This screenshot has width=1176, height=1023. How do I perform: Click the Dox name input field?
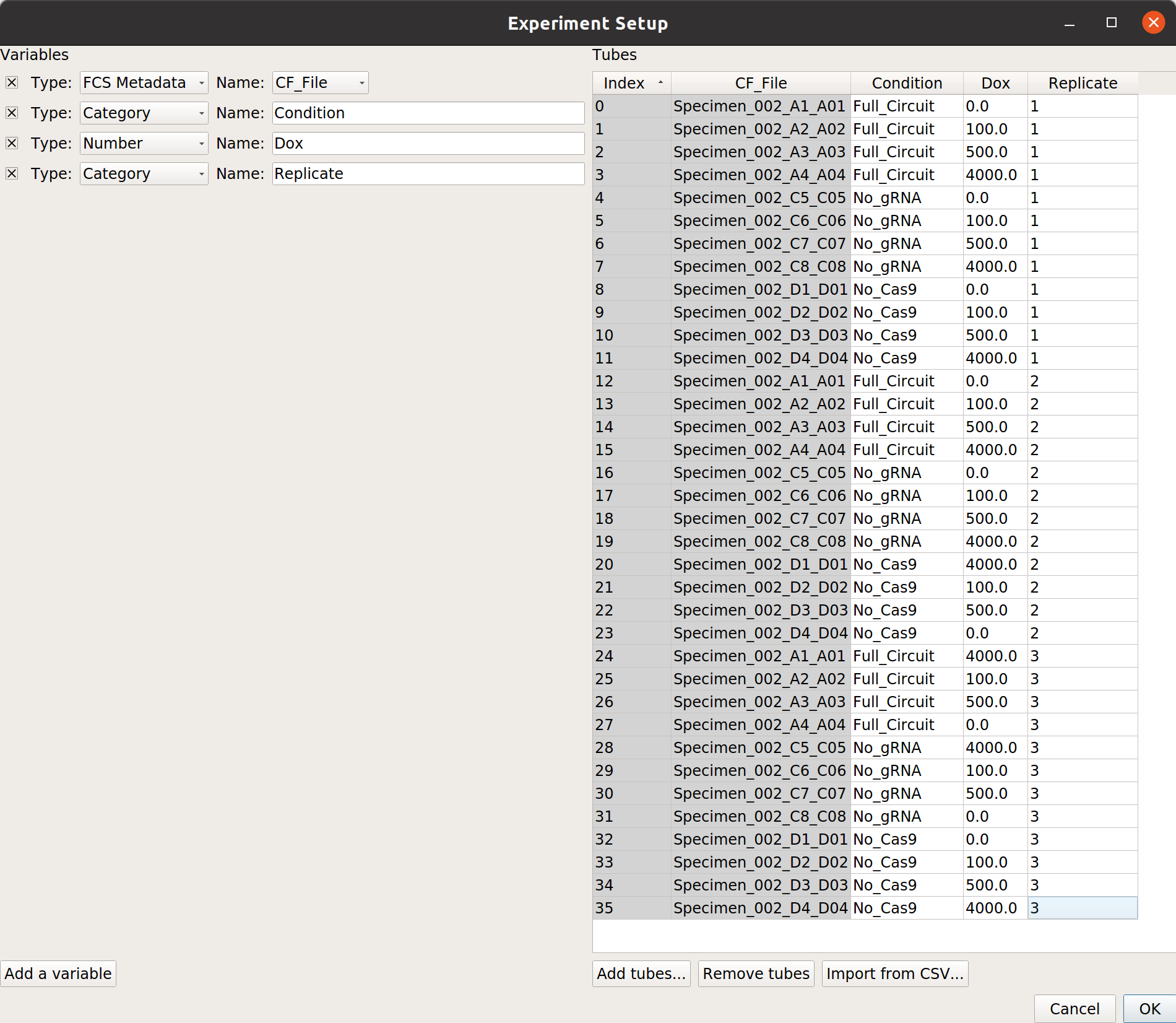click(428, 143)
